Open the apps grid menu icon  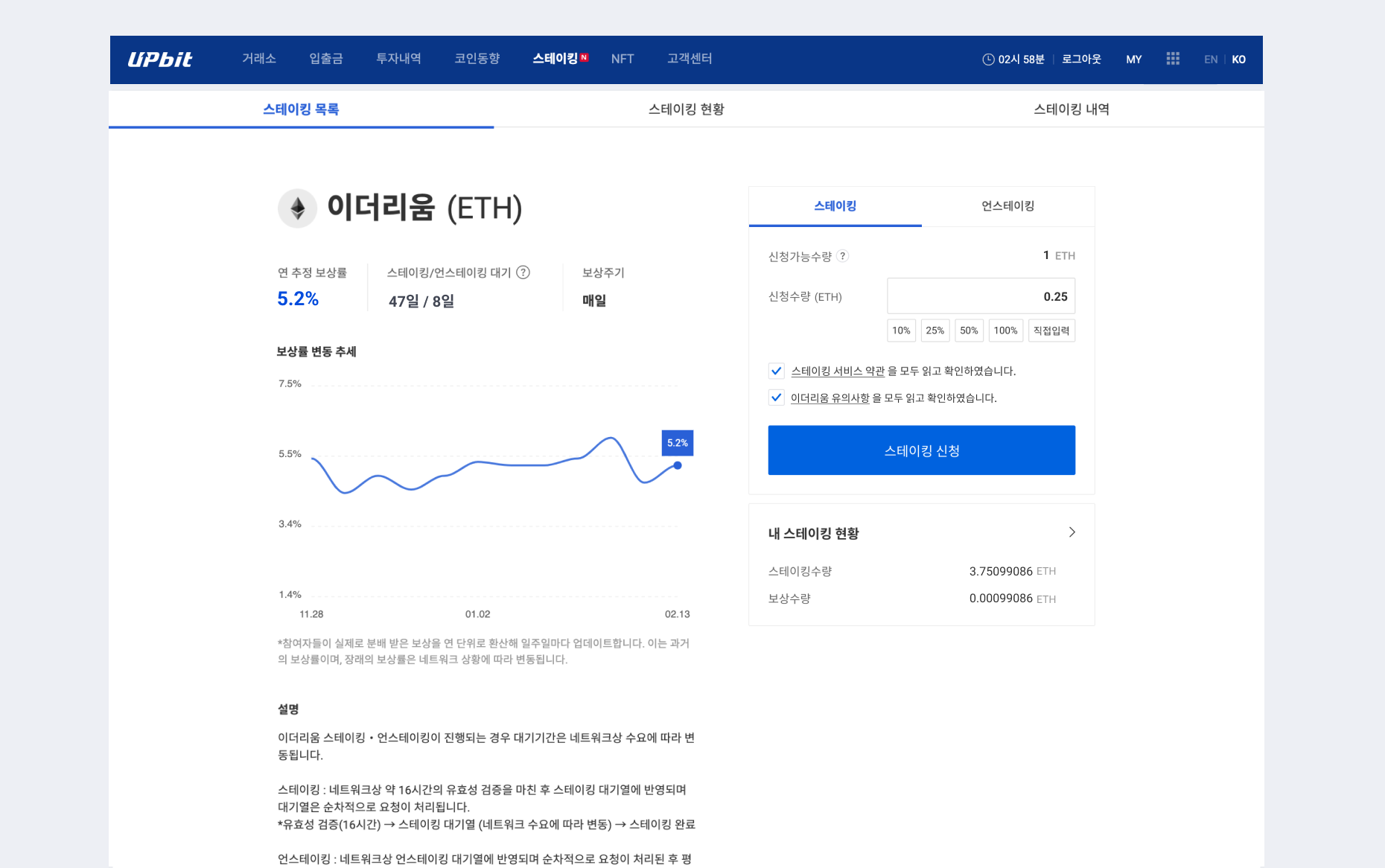pyautogui.click(x=1173, y=59)
